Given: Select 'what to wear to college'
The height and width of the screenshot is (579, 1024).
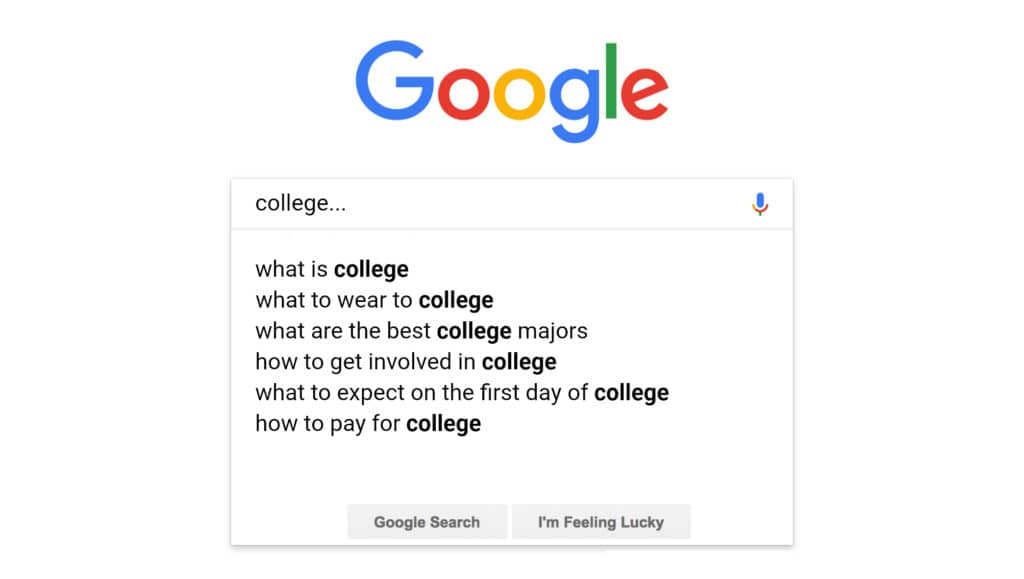Looking at the screenshot, I should [375, 300].
